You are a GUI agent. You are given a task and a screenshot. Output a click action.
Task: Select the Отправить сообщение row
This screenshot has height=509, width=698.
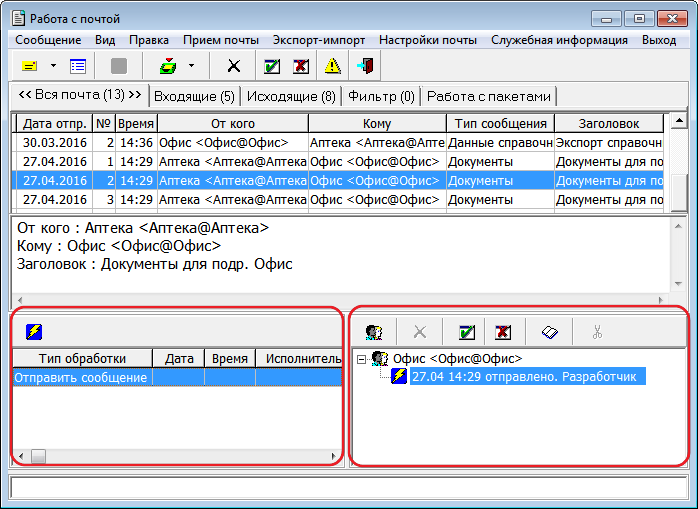[x=177, y=377]
